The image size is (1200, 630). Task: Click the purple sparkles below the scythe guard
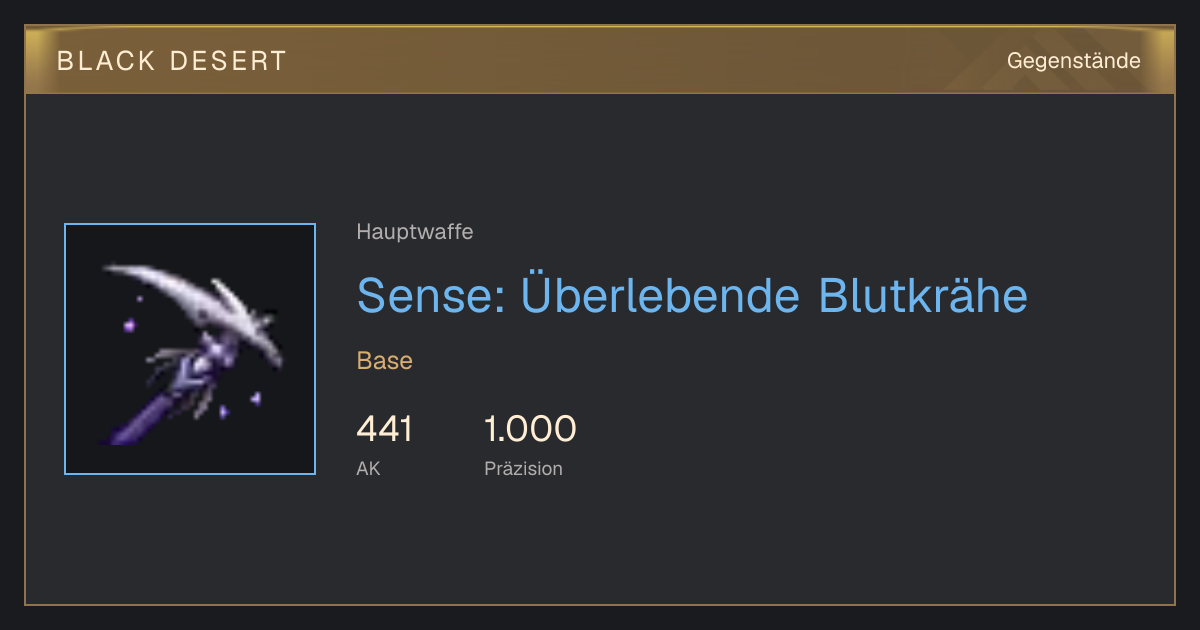tap(240, 404)
